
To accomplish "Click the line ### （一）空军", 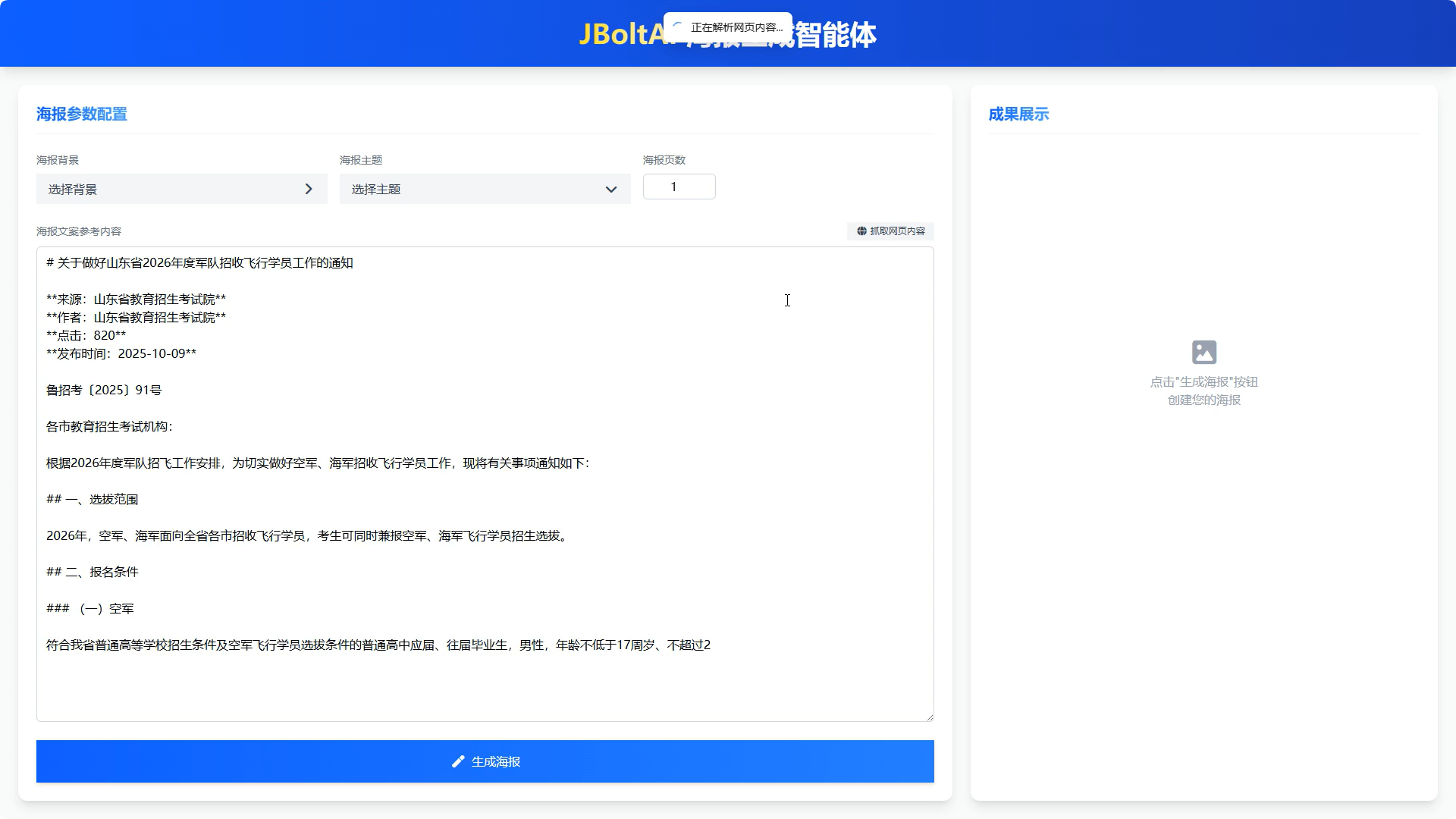I will [90, 608].
